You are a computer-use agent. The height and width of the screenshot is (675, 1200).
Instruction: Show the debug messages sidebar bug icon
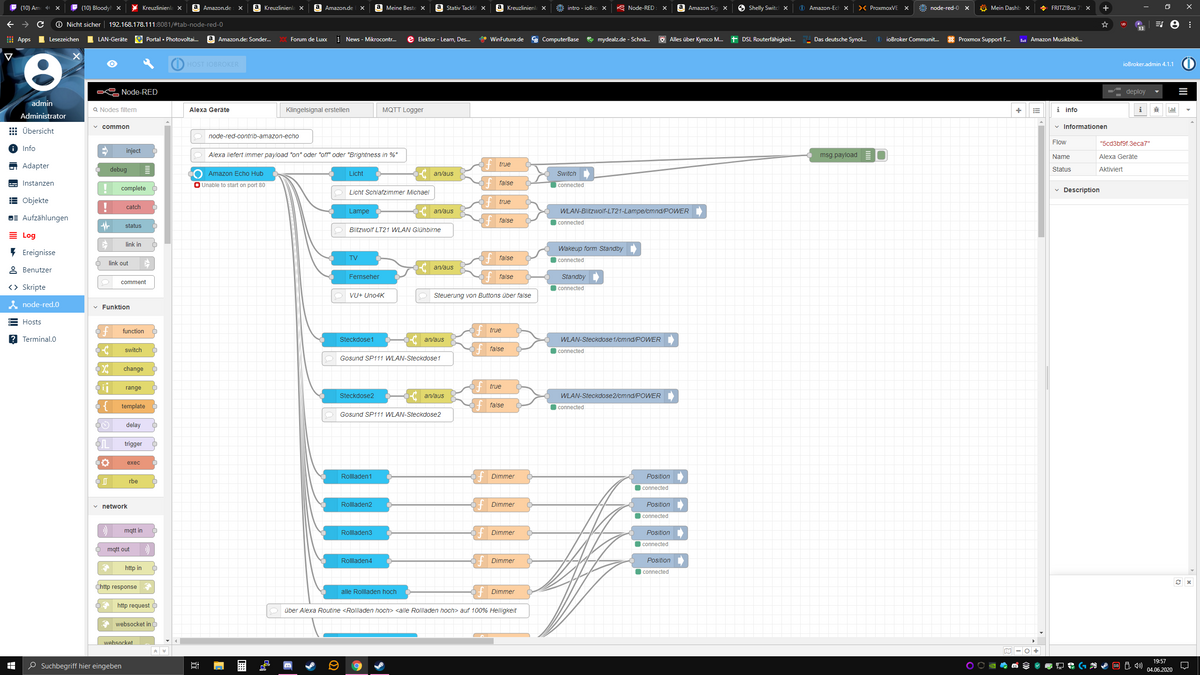click(x=1156, y=110)
